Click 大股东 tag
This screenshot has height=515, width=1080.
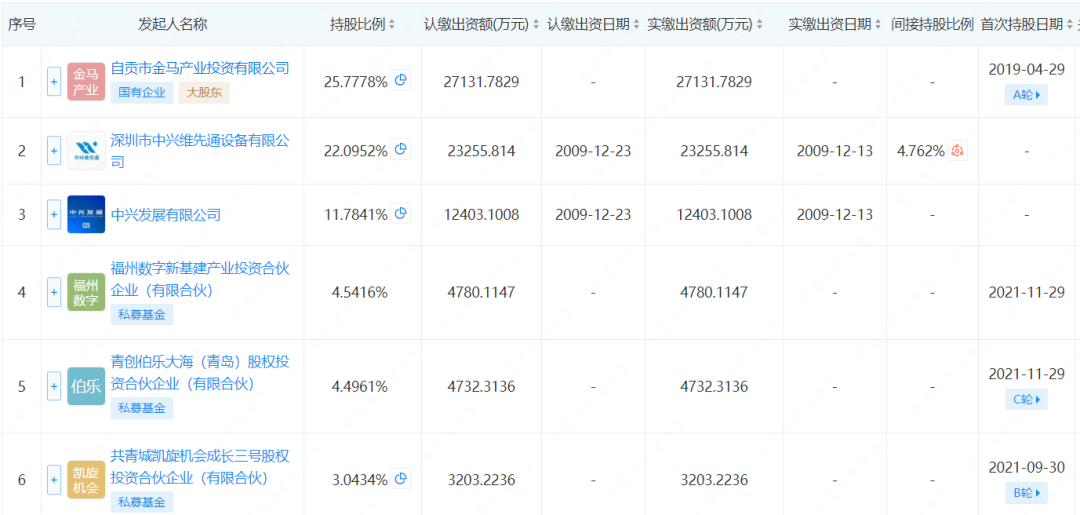[205, 92]
